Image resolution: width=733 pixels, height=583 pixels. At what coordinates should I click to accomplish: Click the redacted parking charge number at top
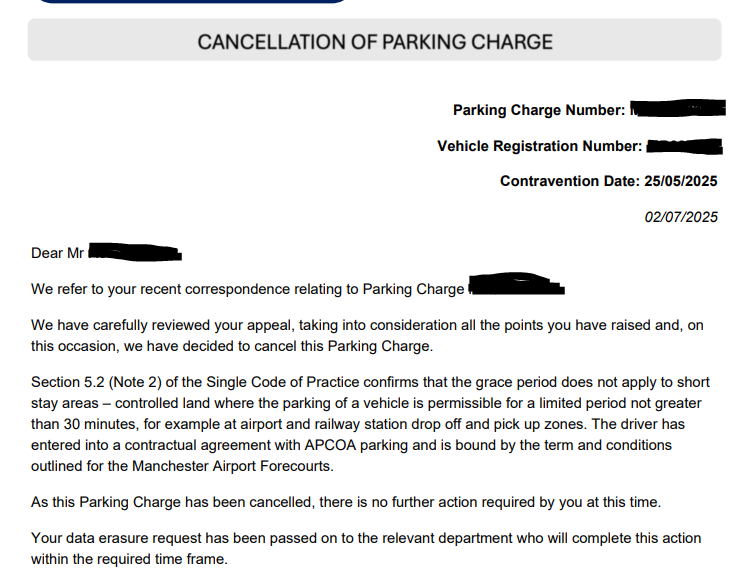[677, 108]
